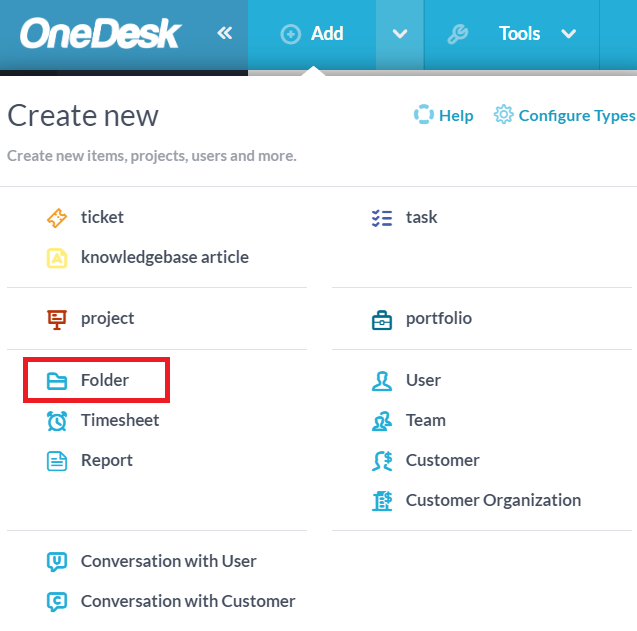
Task: Click the Folder icon
Action: point(57,381)
